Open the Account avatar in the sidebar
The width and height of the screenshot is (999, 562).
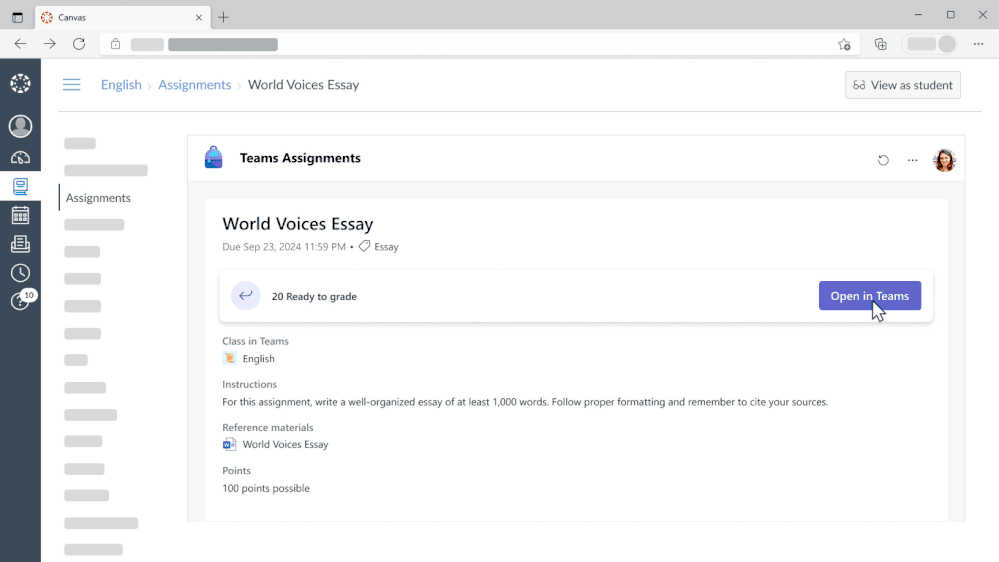20,126
